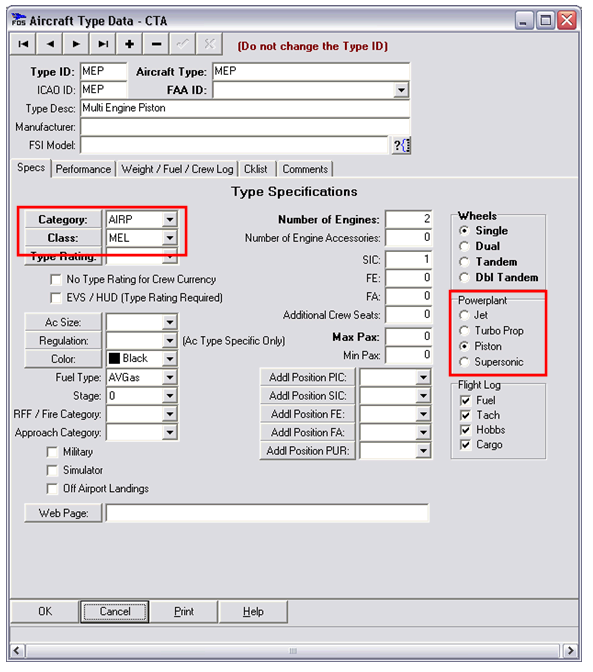Toggle Tach flight log checkbox

point(465,415)
